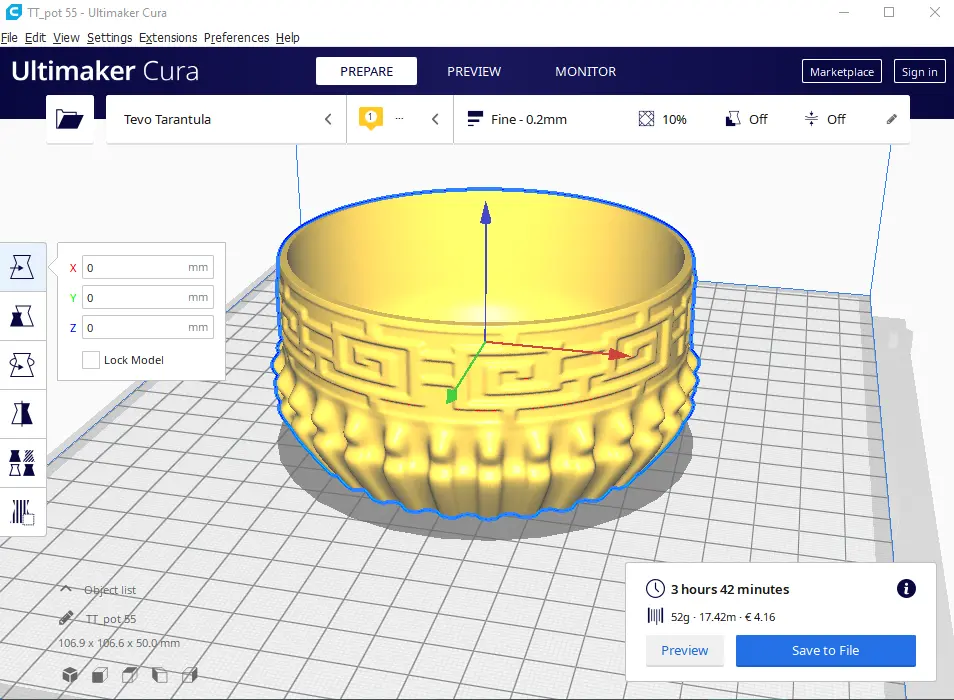This screenshot has height=700, width=954.
Task: Open the Marketplace button
Action: 841,71
